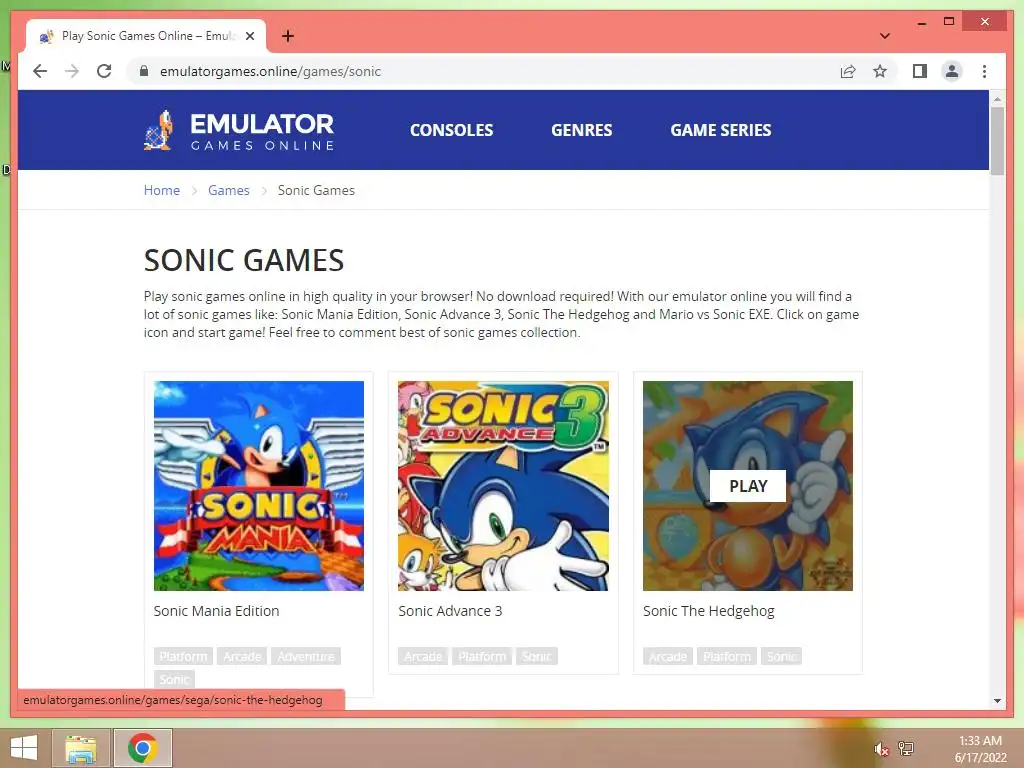Open Chrome three-dot menu

pos(984,71)
